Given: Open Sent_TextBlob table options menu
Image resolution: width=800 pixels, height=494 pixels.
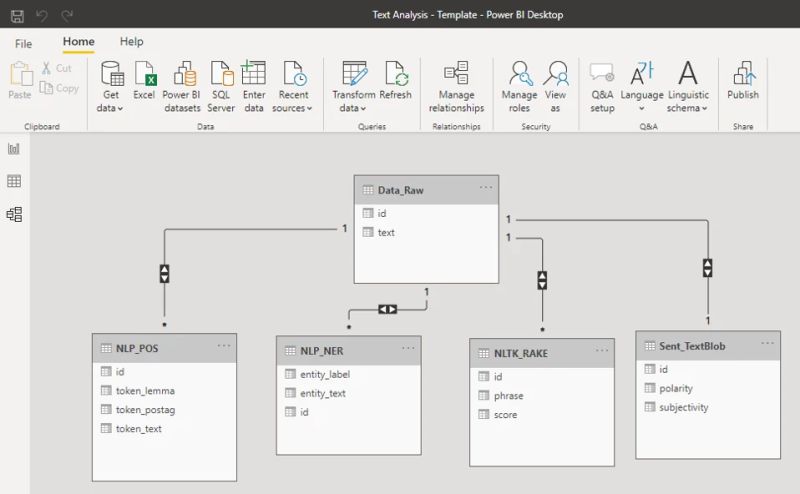Looking at the screenshot, I should pos(767,343).
